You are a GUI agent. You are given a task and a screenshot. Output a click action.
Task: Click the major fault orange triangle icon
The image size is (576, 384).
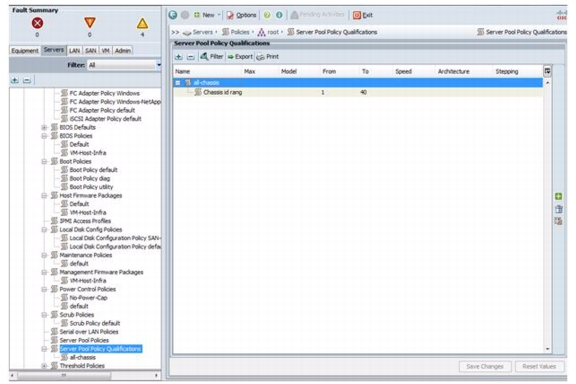90,23
